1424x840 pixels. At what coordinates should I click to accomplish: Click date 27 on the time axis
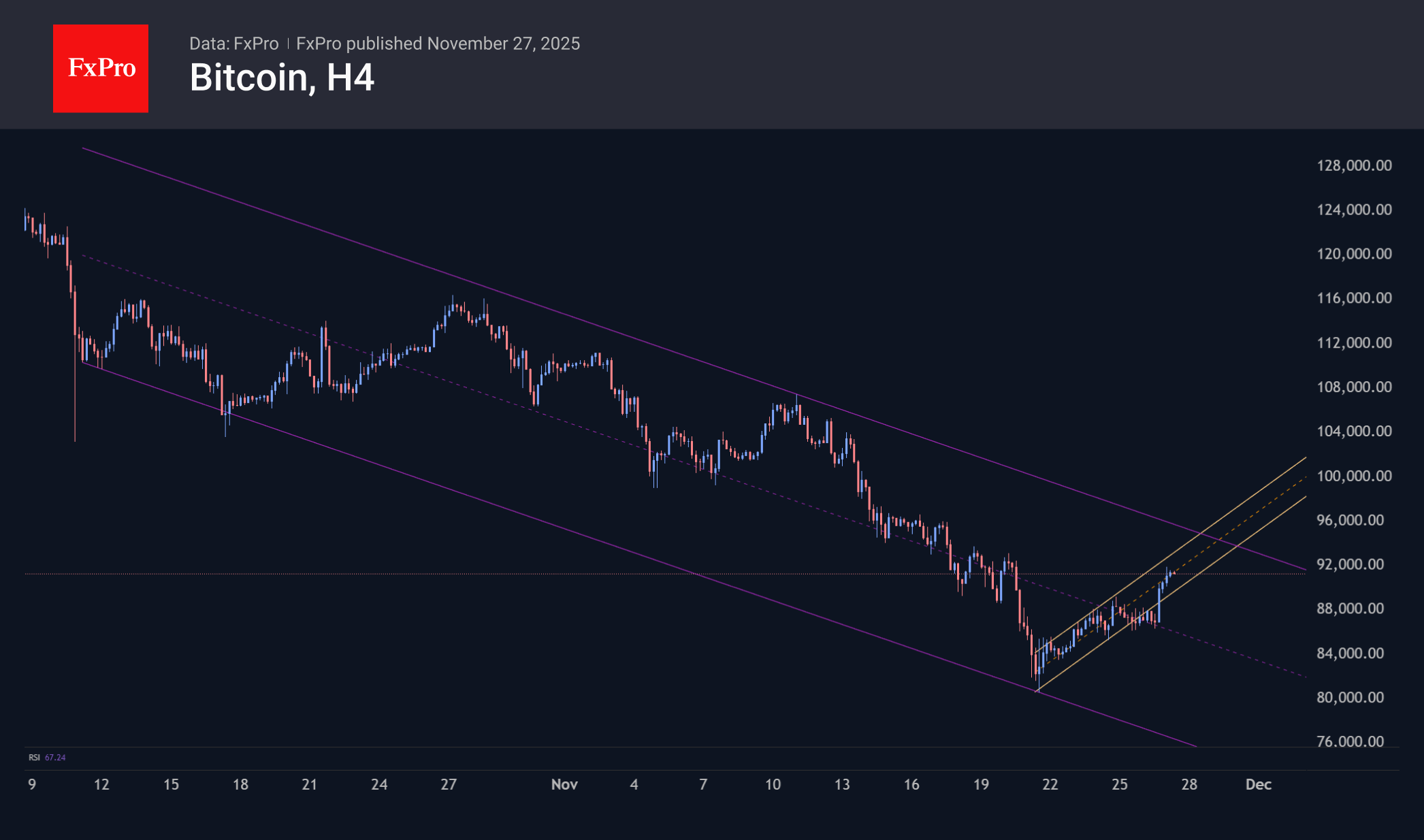pos(448,784)
